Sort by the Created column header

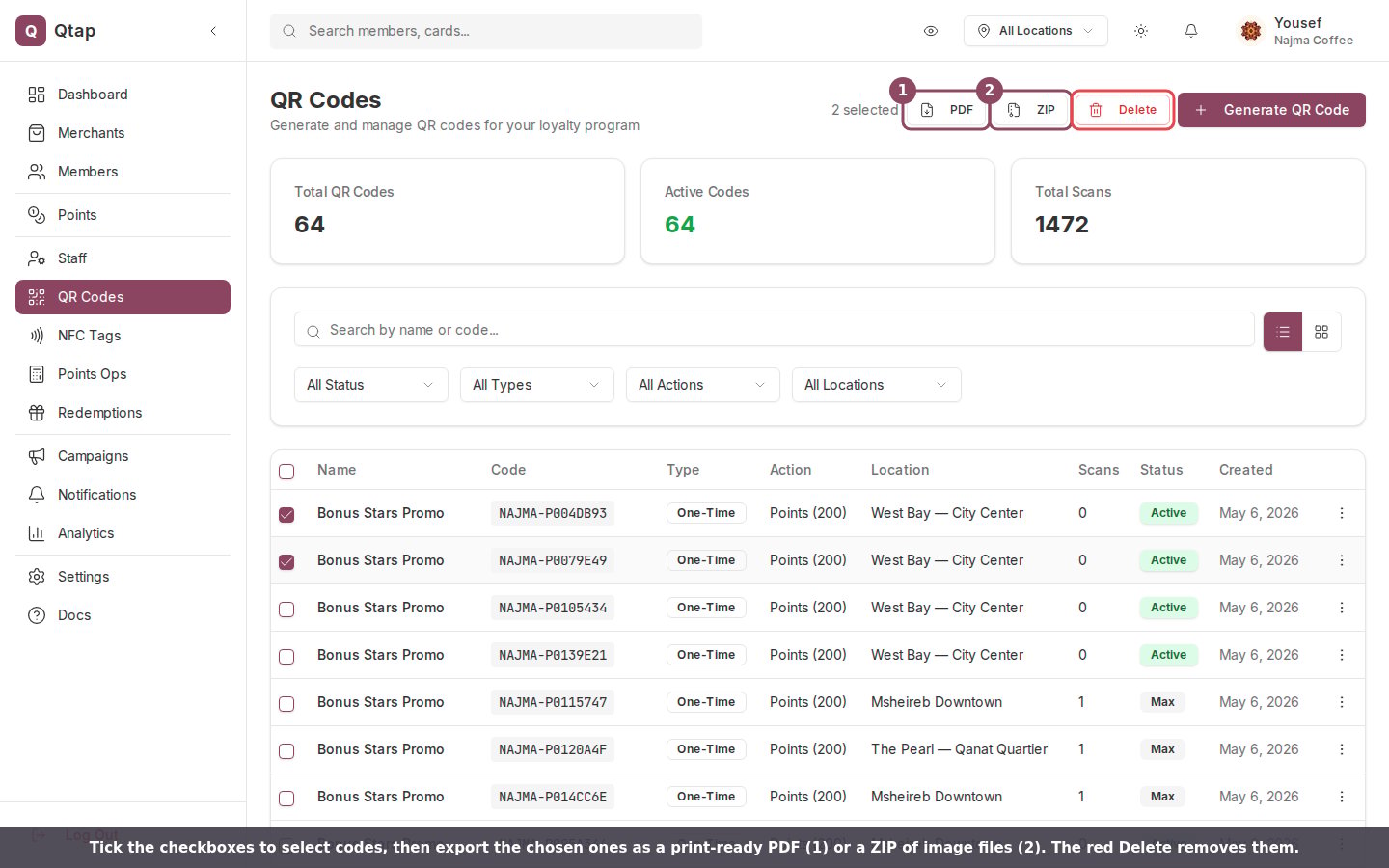coord(1245,470)
